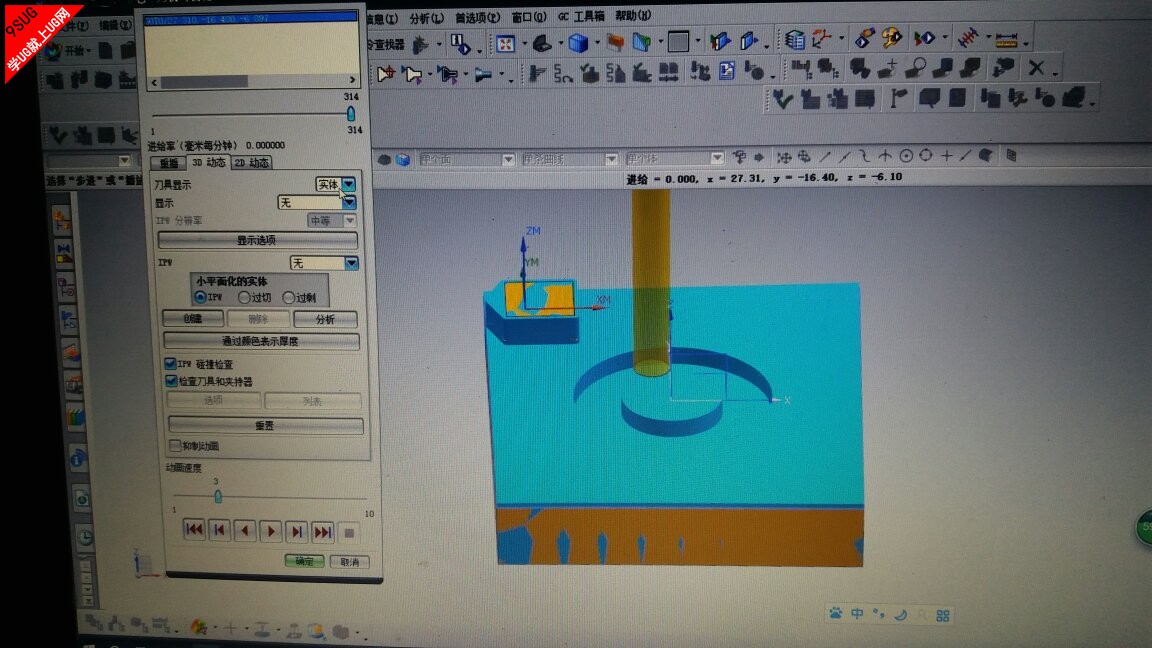
Task: Click the flag icon in third toolbar row
Action: coord(898,98)
